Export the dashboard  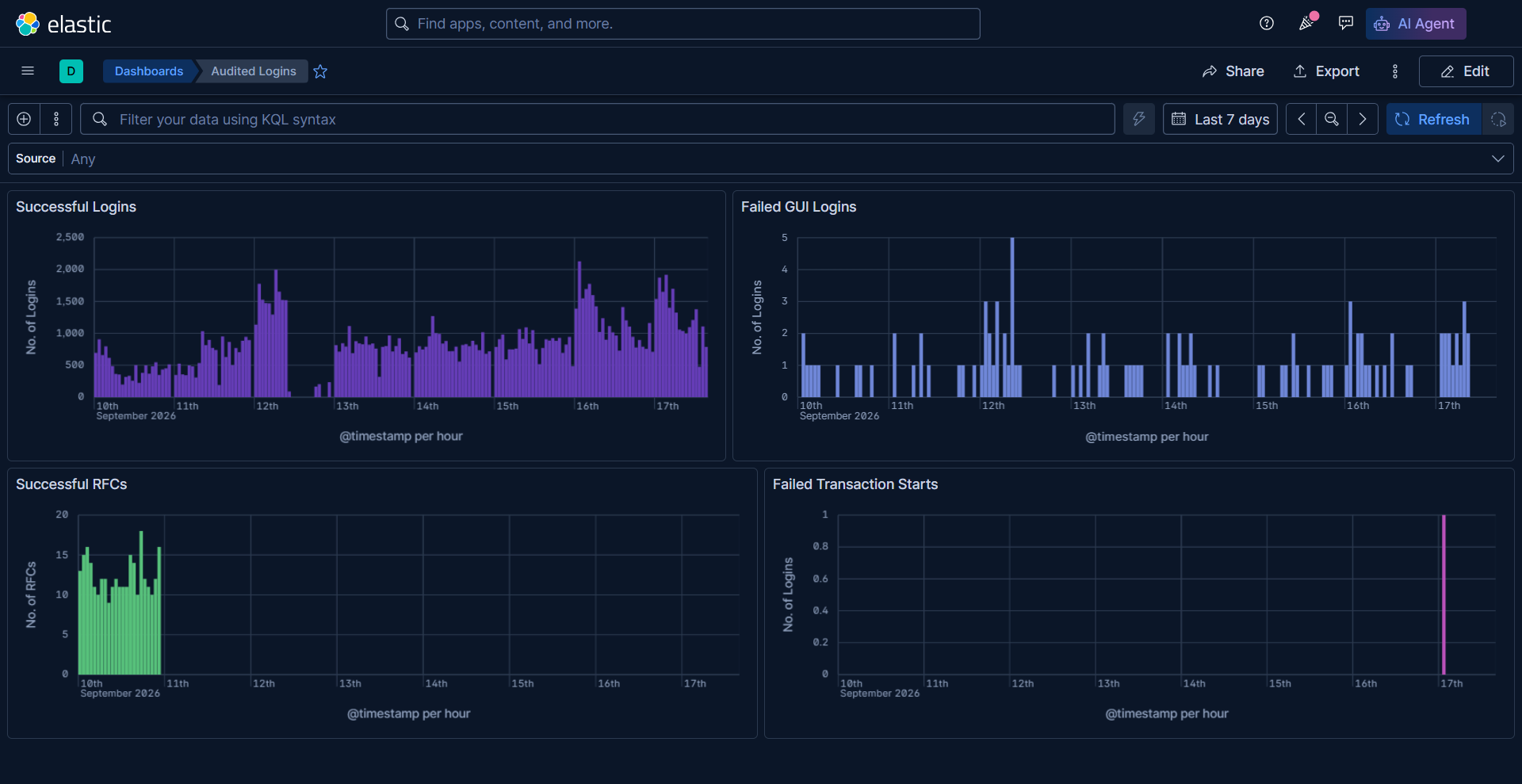point(1326,71)
